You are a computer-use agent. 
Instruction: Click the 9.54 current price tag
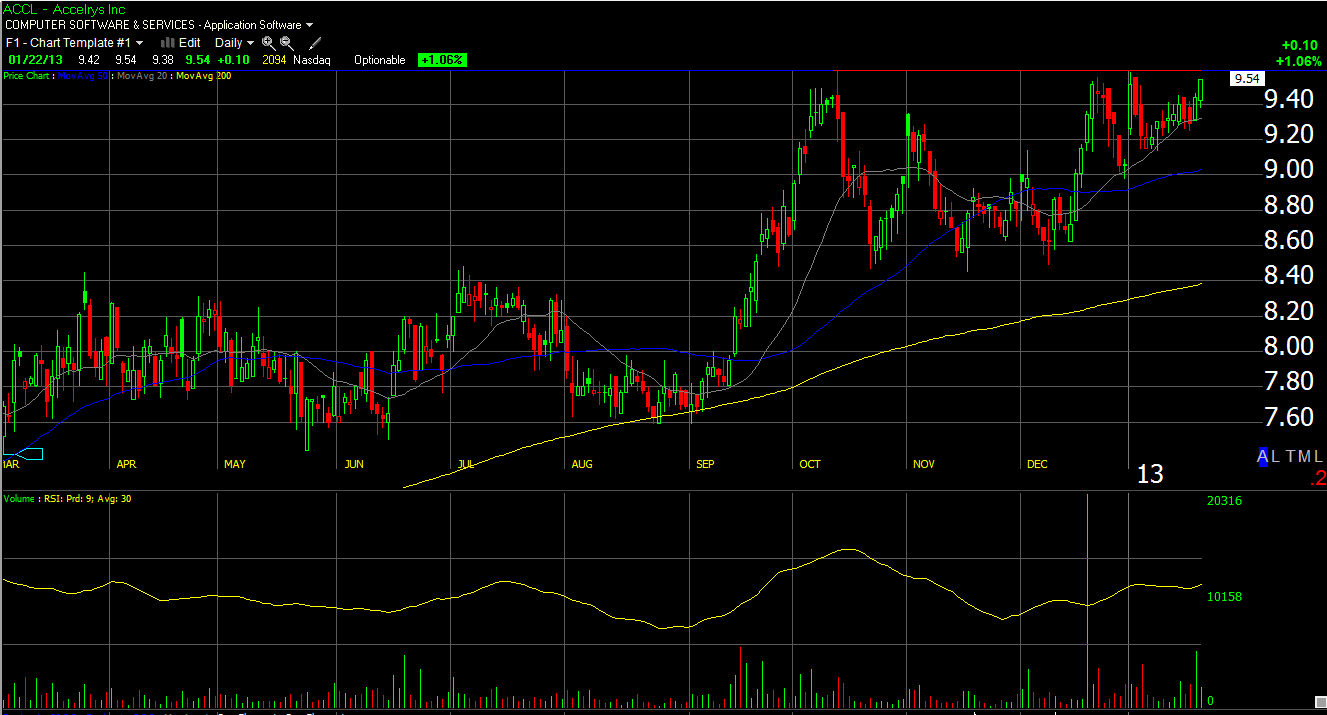(1246, 79)
